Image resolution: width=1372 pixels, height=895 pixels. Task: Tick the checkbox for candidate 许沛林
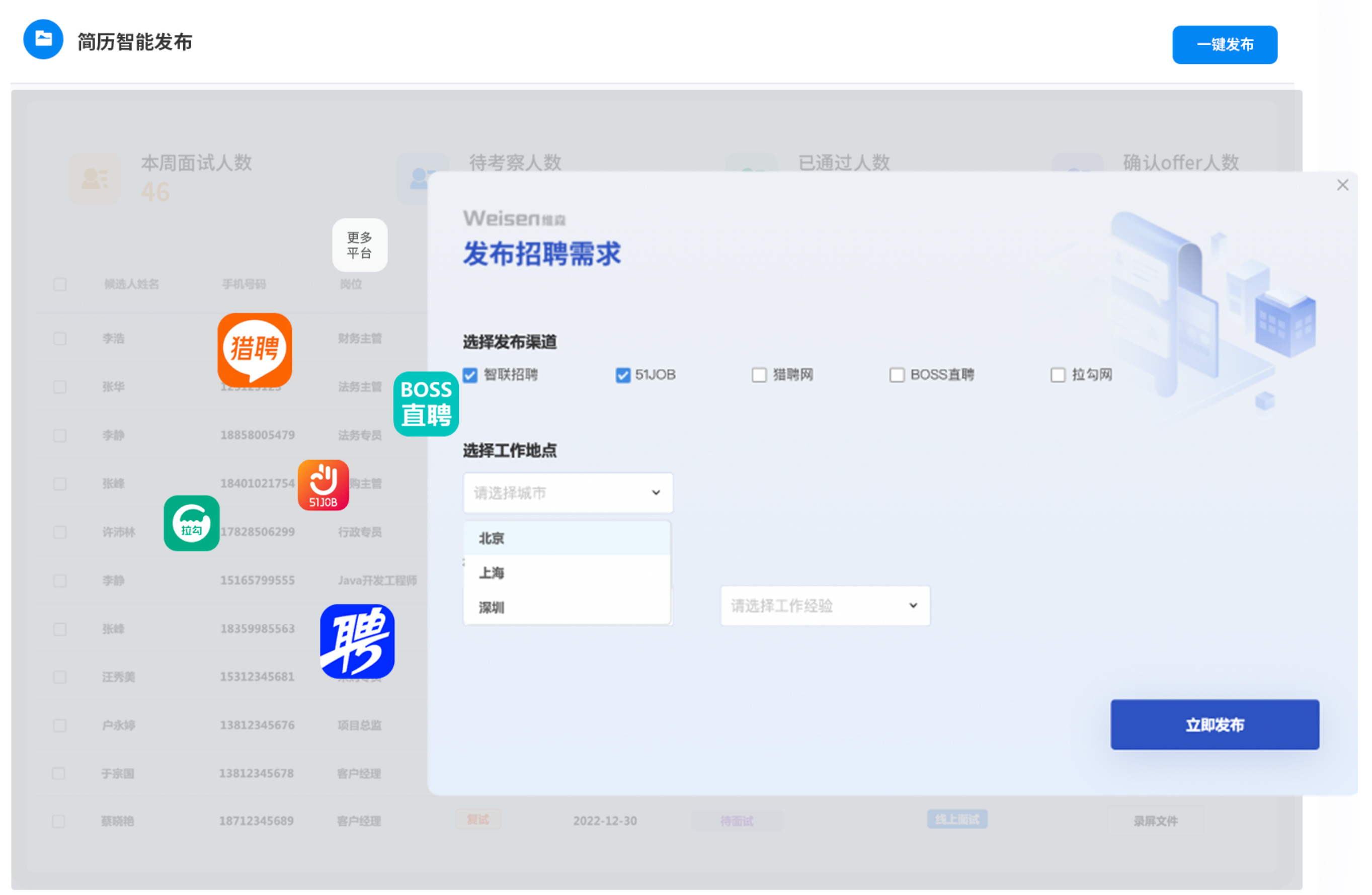60,532
